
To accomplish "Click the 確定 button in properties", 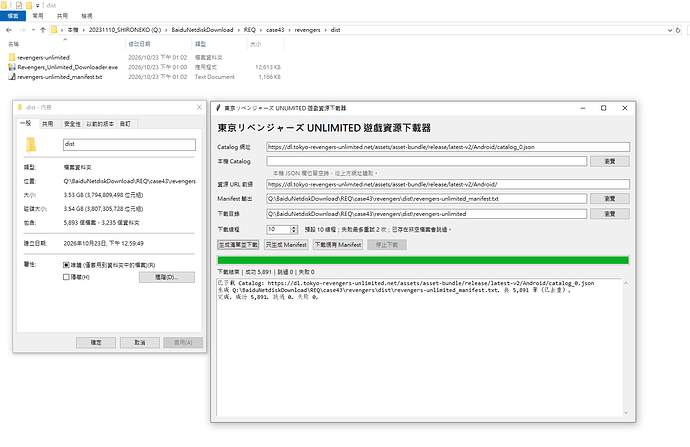I will 96,342.
